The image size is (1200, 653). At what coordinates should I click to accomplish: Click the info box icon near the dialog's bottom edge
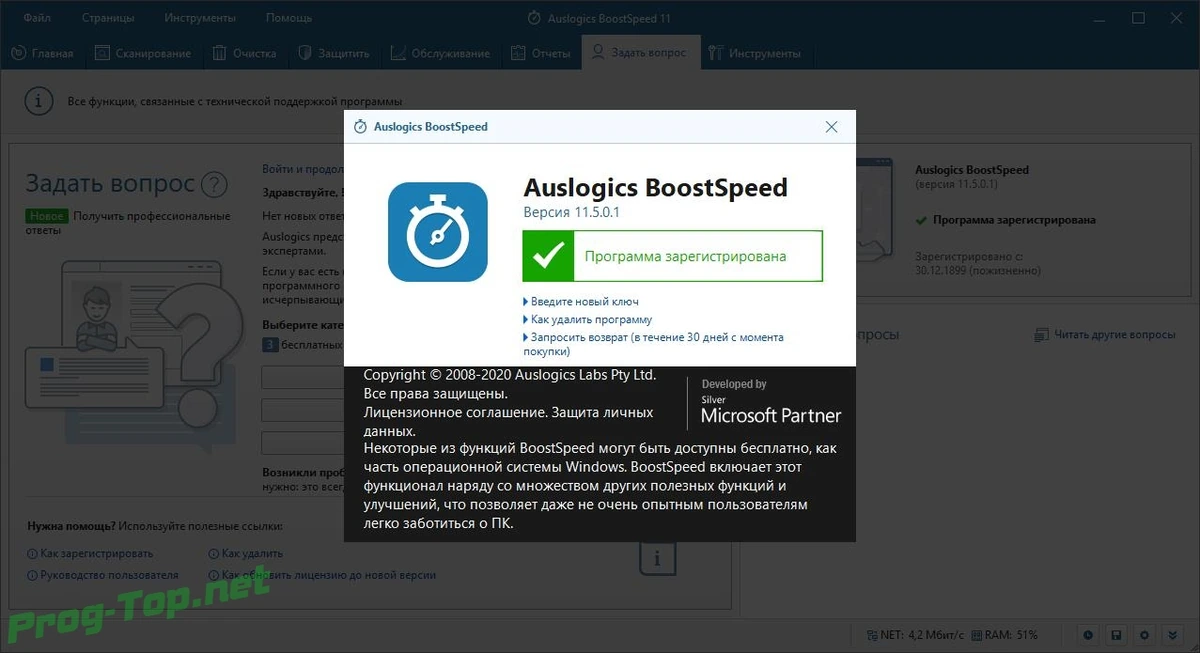tap(657, 557)
